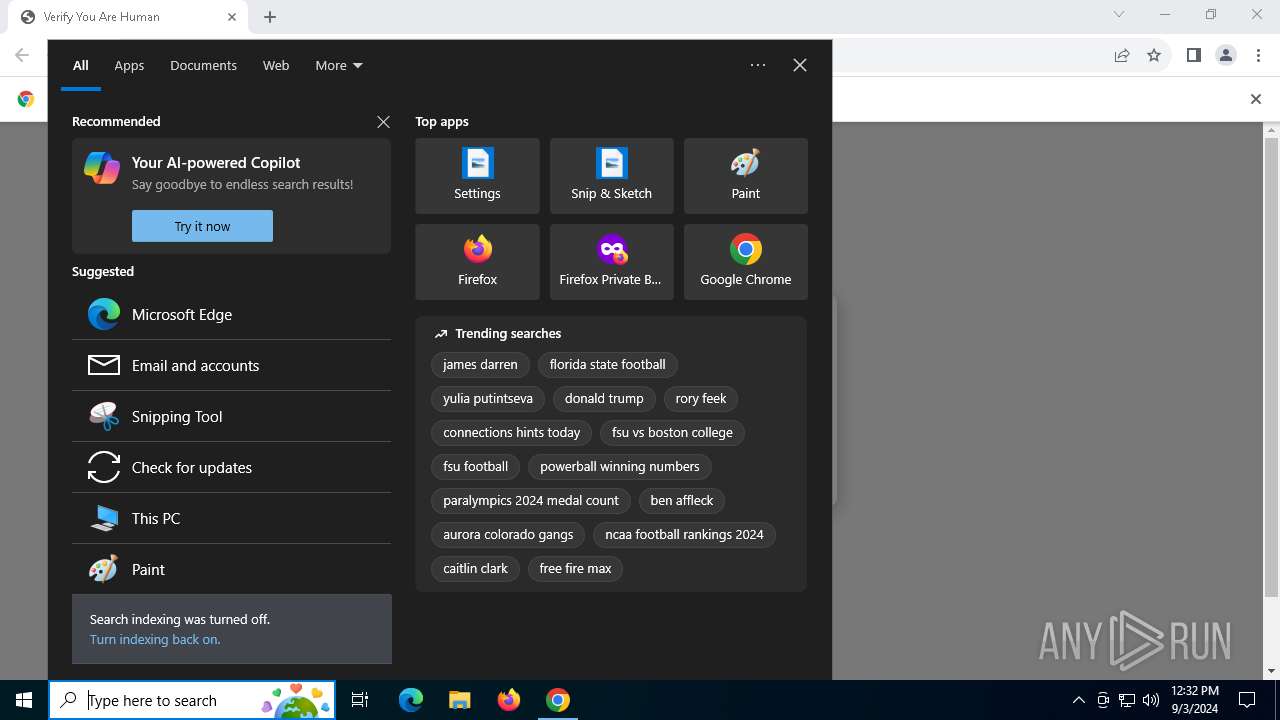The image size is (1280, 720).
Task: Switch to Apps search tab
Action: [129, 65]
